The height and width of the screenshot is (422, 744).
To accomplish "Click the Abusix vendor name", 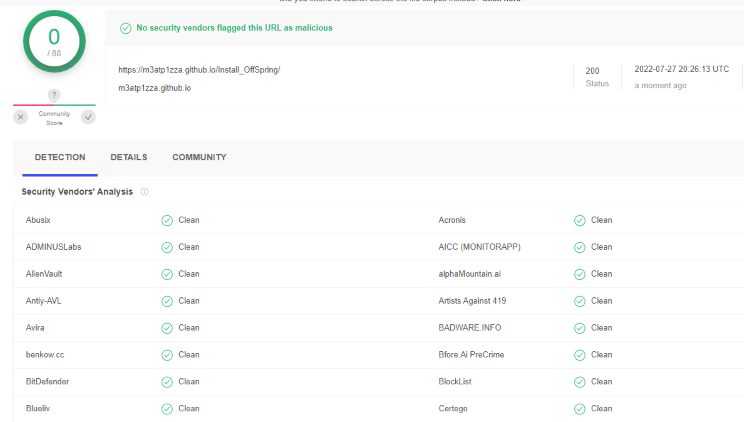I will click(x=38, y=220).
